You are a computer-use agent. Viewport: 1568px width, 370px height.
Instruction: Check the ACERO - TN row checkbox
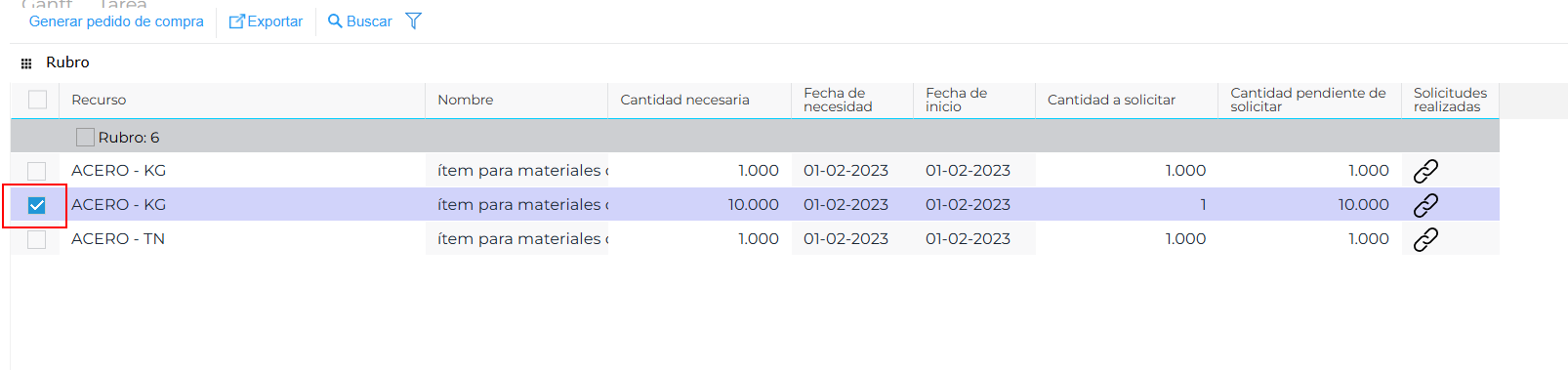pos(37,239)
